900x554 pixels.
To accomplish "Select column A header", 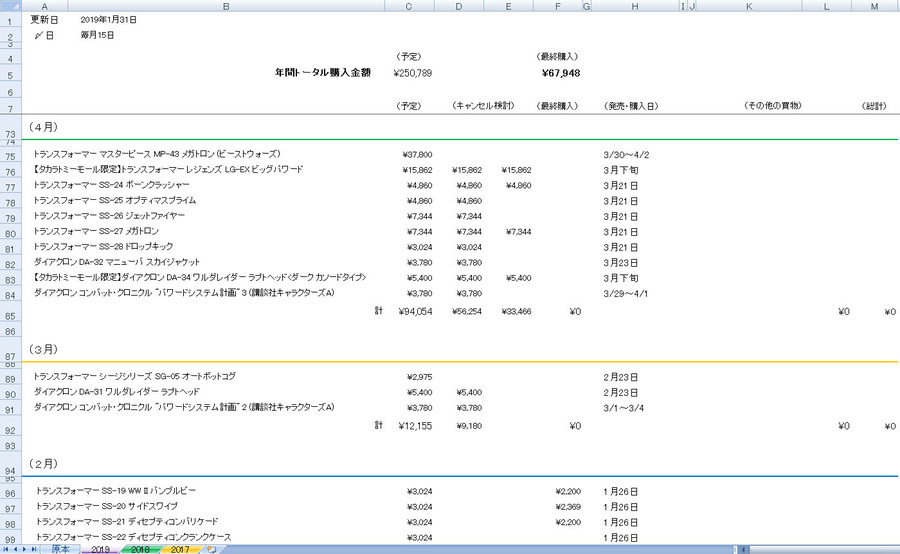I will 44,6.
